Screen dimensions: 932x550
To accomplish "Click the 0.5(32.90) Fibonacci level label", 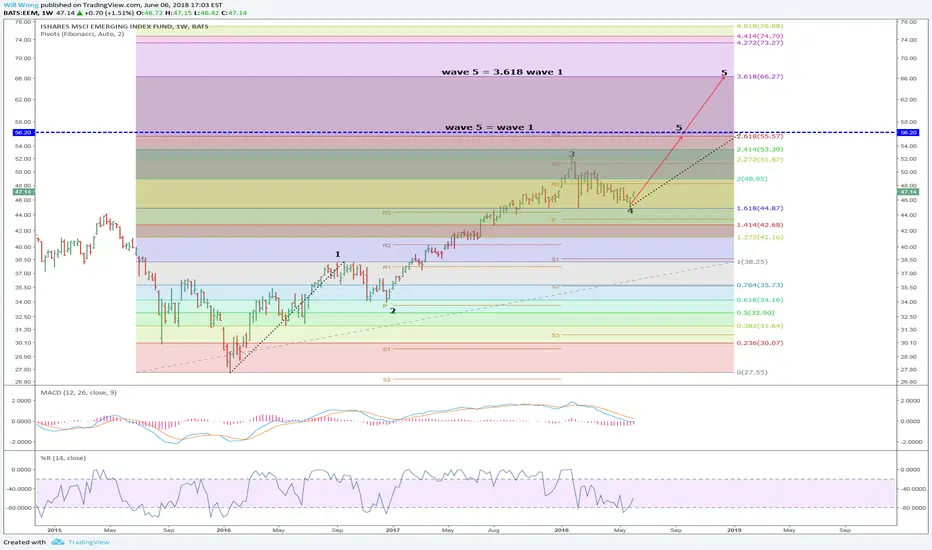I will tap(755, 313).
